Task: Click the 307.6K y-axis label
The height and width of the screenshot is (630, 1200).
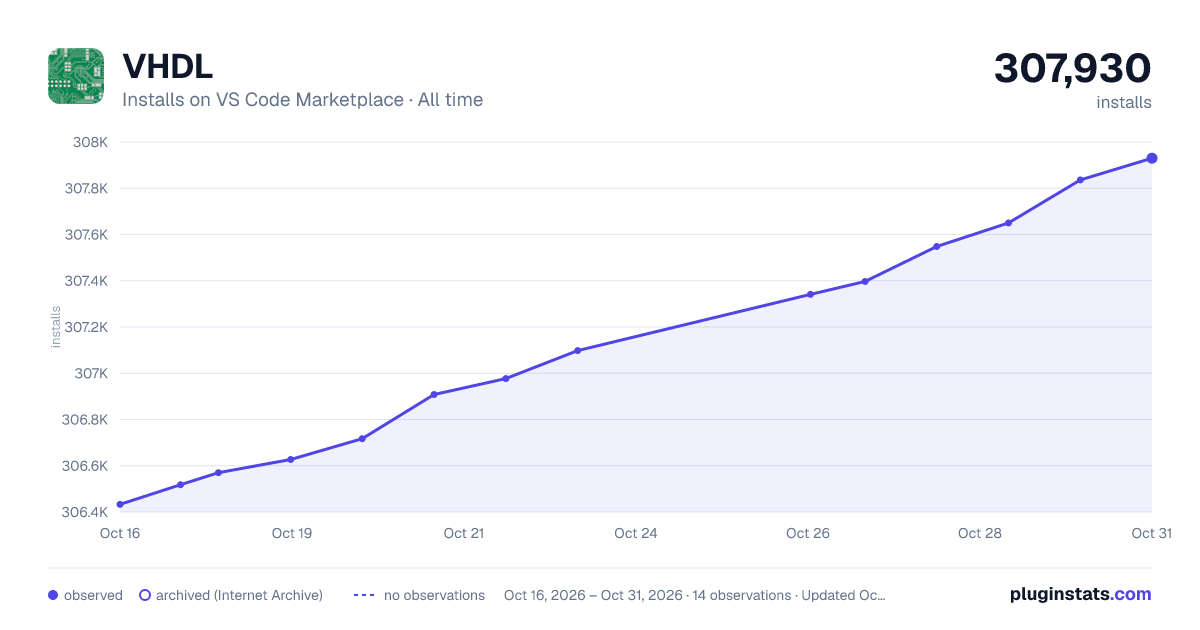Action: (86, 235)
